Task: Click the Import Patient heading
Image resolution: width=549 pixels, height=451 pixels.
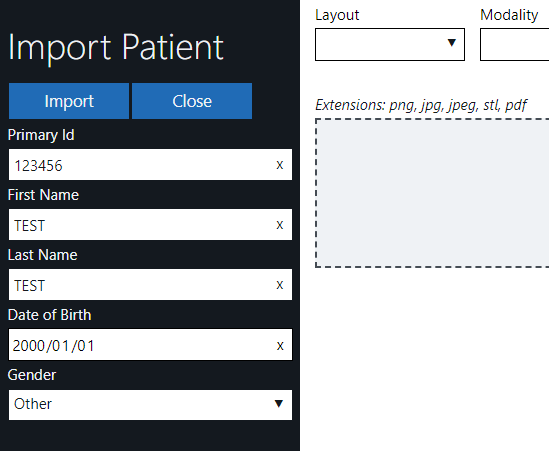Action: coord(116,47)
